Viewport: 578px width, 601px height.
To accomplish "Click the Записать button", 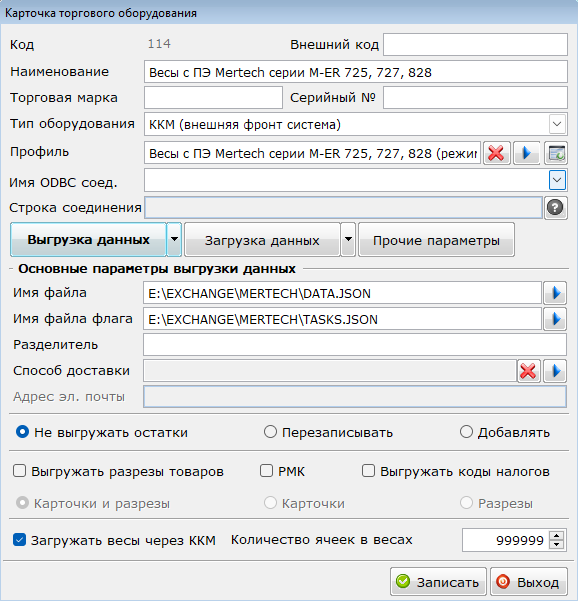I will [438, 582].
